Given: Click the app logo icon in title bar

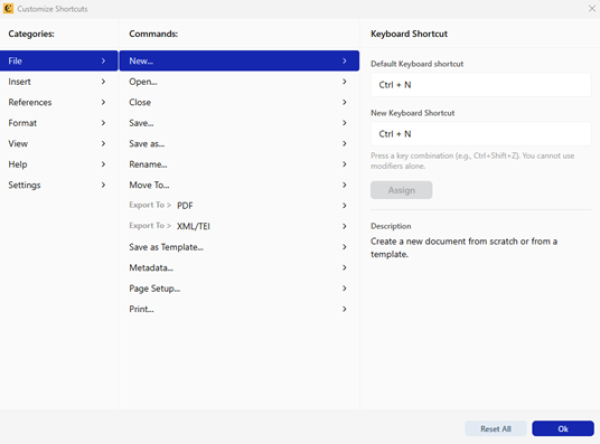Looking at the screenshot, I should click(x=9, y=9).
